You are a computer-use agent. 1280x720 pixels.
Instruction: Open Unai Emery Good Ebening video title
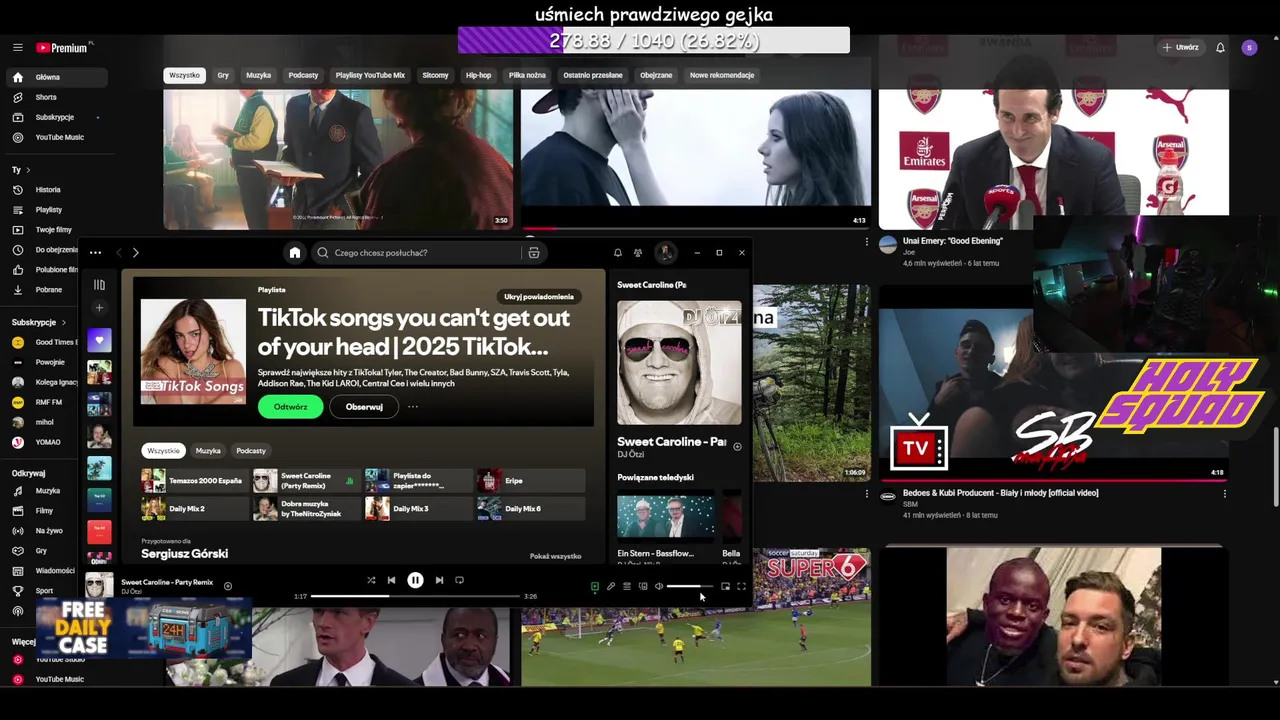point(953,241)
